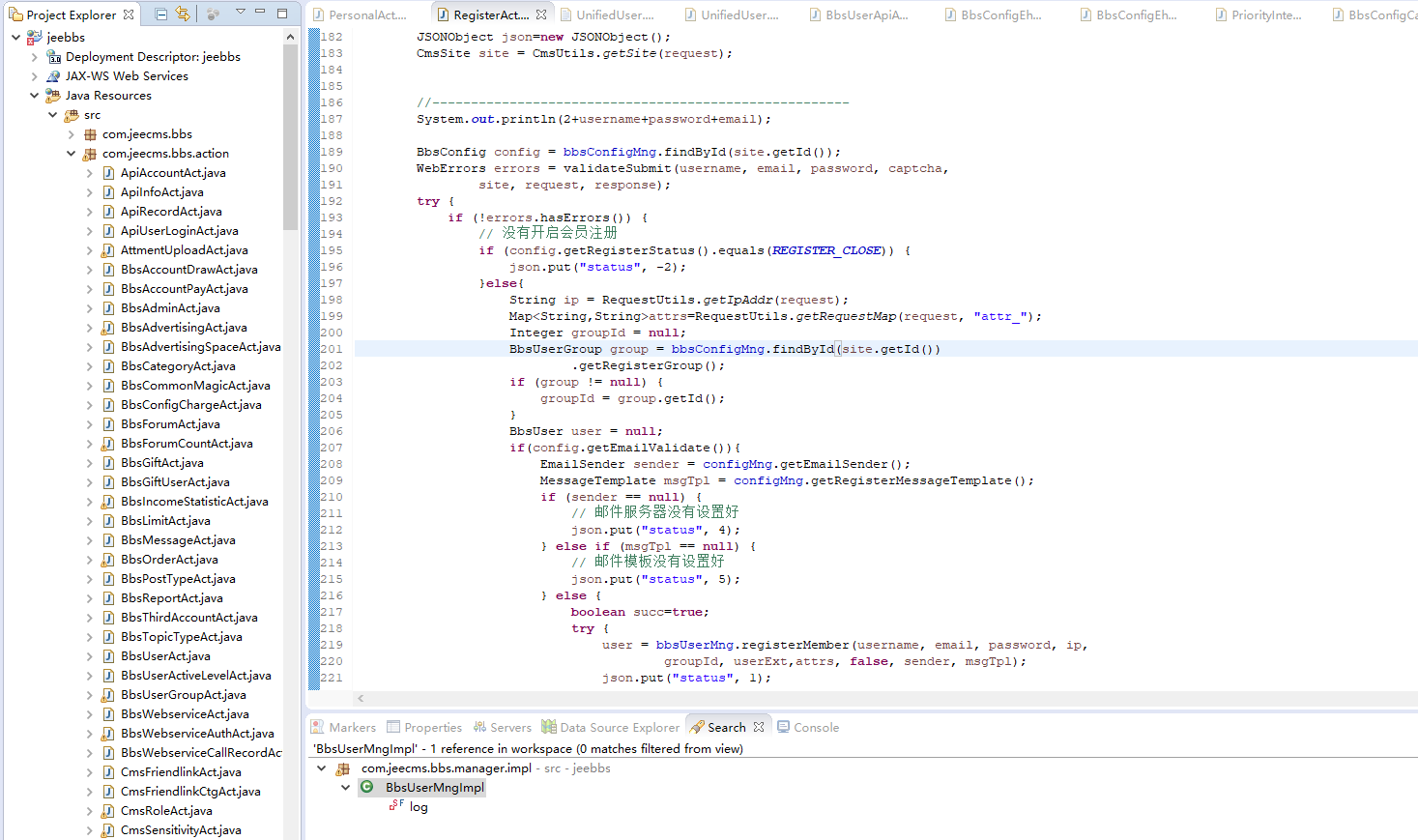Open the BbsUserApiA editor tab

pyautogui.click(x=865, y=14)
